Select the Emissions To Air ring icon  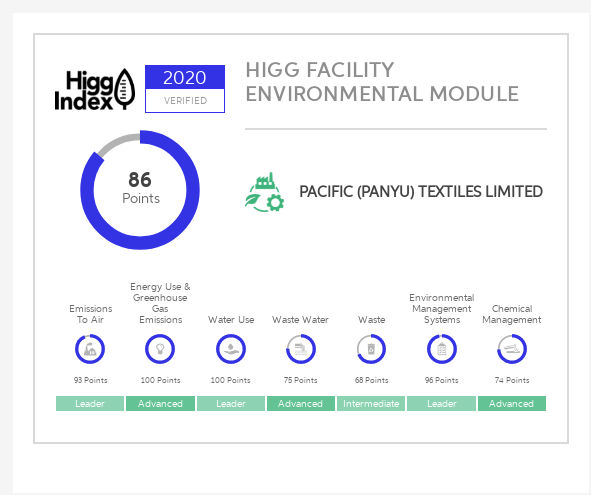pos(90,349)
